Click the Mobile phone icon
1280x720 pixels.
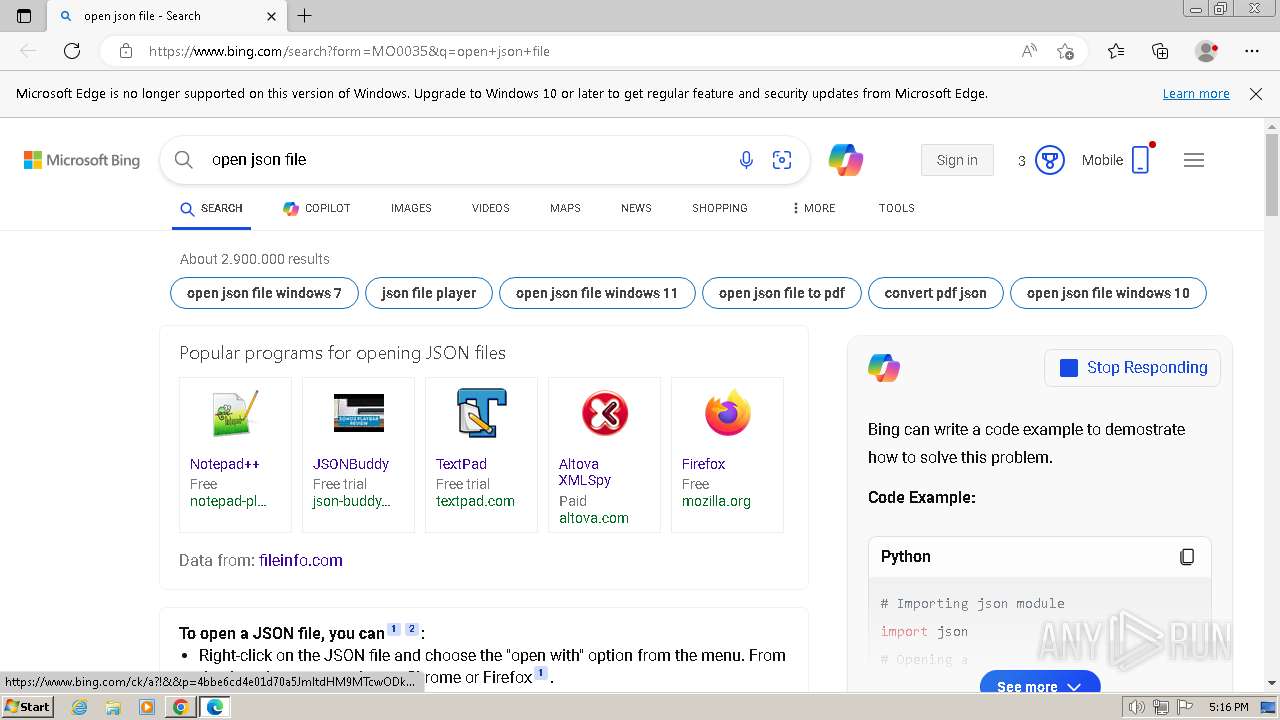(1141, 160)
